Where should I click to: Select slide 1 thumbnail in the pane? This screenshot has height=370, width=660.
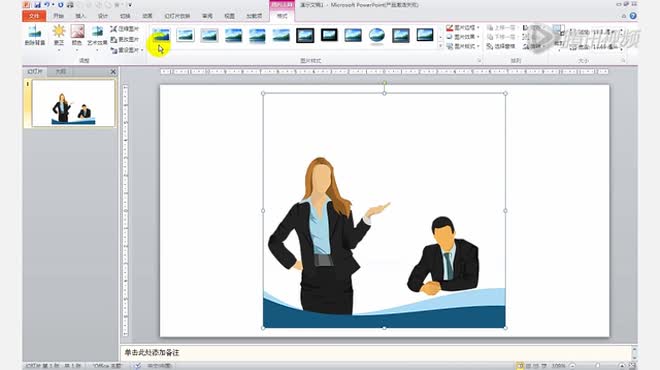coord(73,103)
